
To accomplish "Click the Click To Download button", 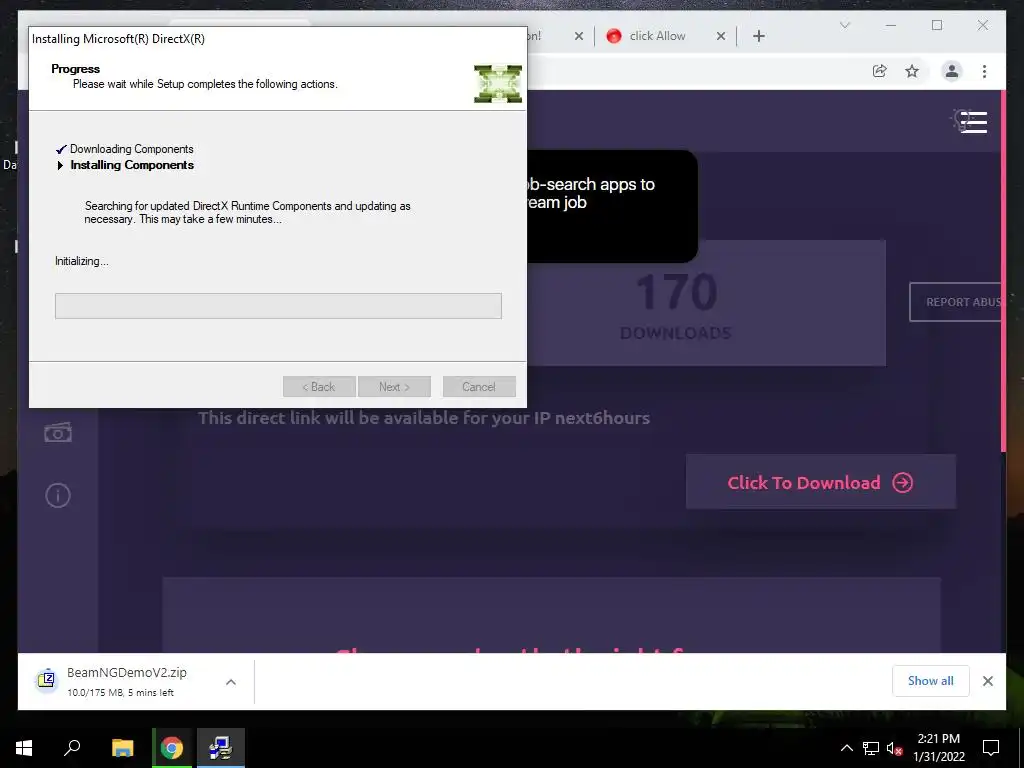I will pos(820,482).
